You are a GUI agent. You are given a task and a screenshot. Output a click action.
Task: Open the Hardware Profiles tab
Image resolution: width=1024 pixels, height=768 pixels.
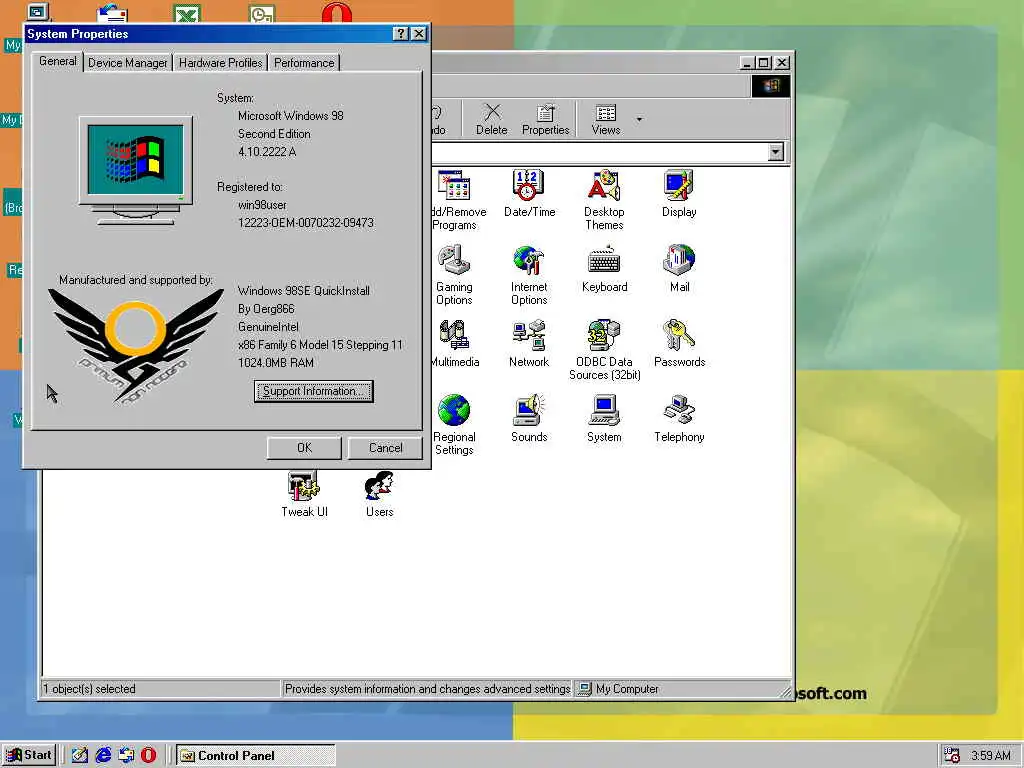221,63
